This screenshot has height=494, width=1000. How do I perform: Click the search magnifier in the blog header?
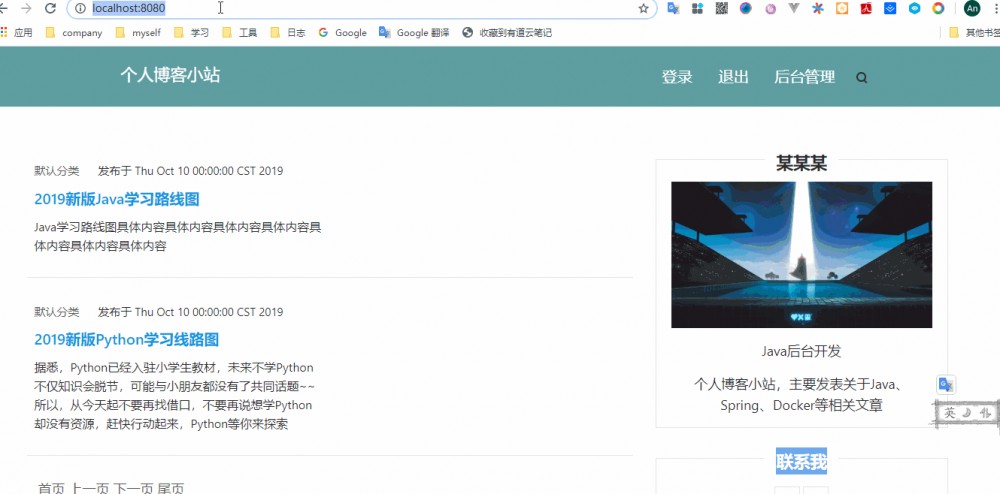(862, 78)
